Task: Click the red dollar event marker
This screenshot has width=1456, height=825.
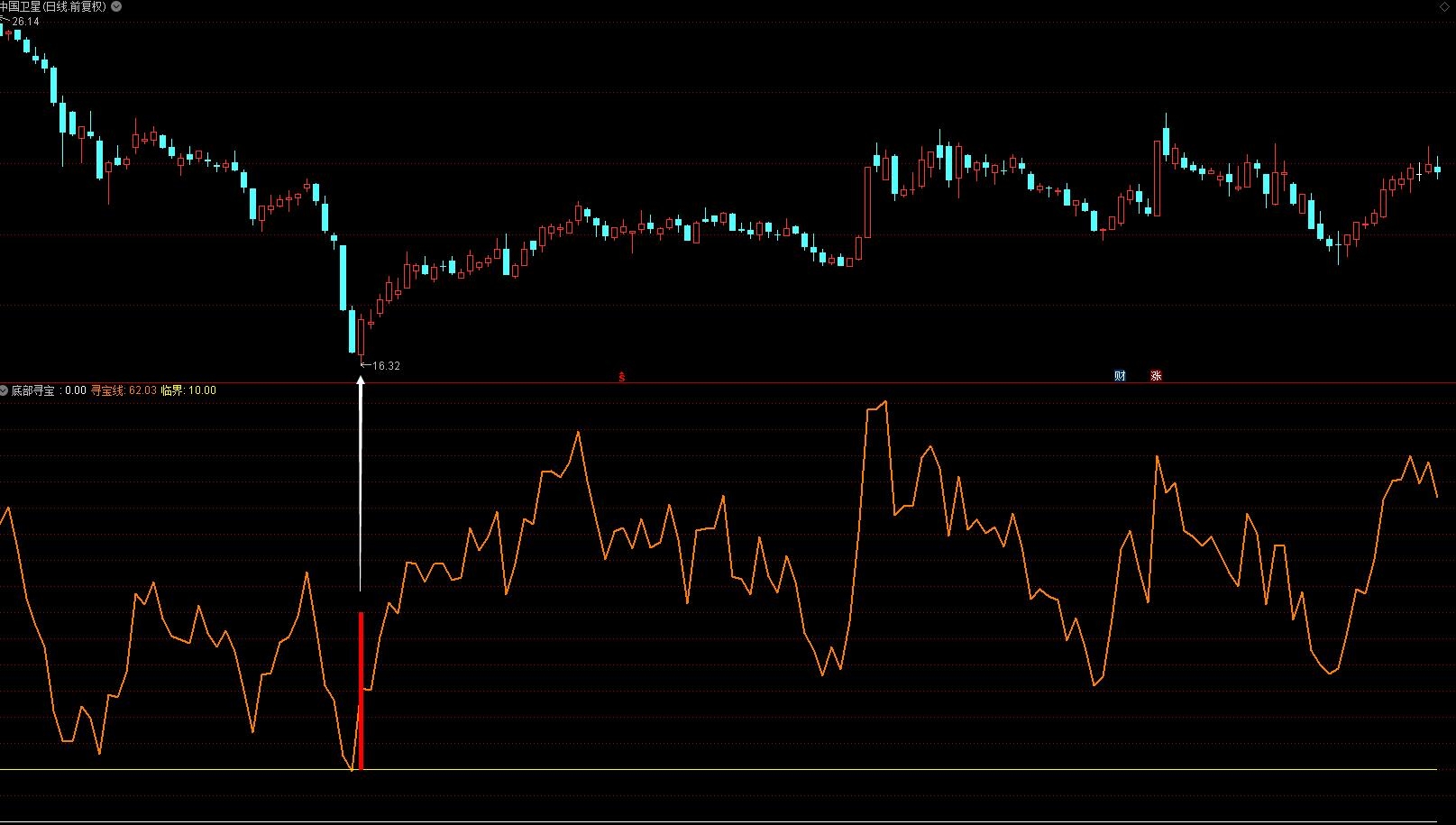Action: point(621,377)
